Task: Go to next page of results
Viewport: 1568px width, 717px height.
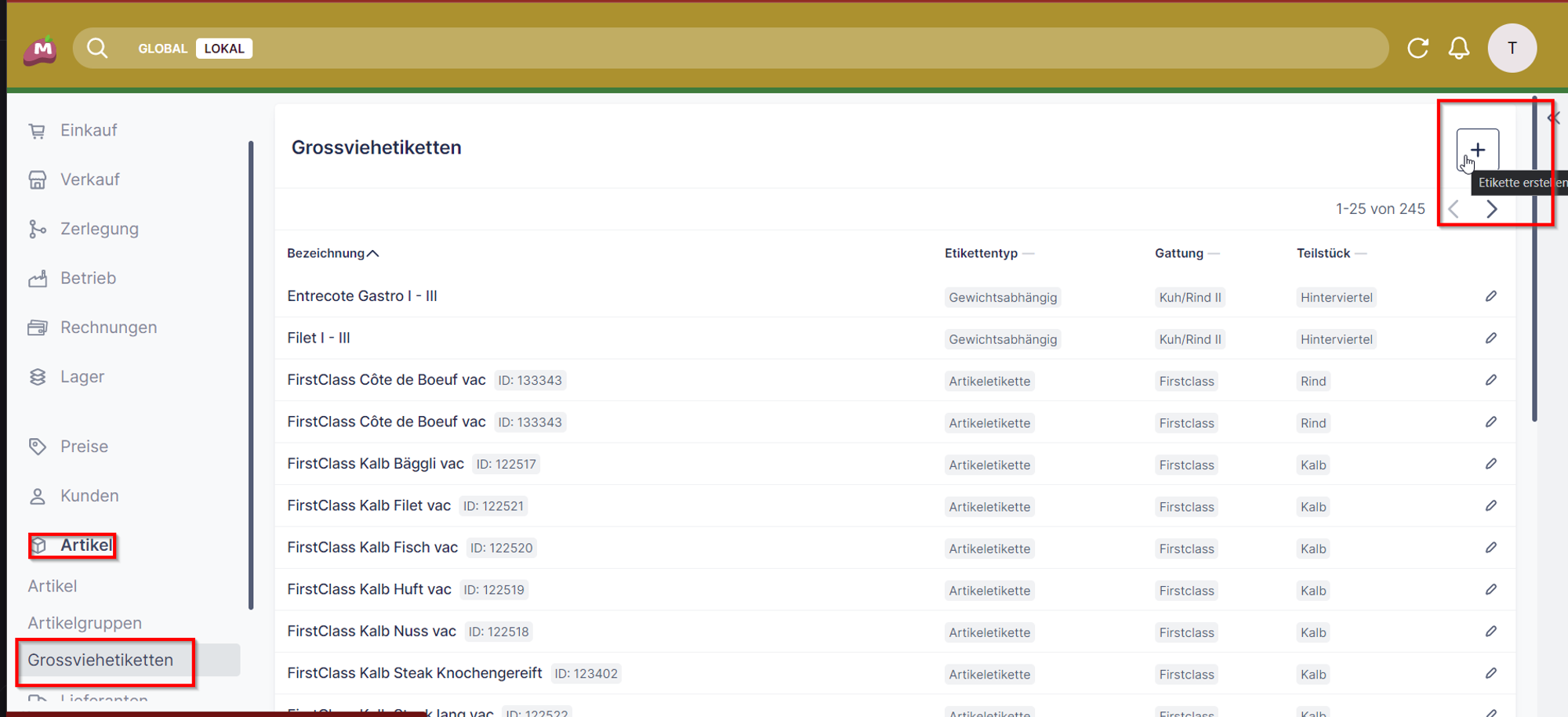Action: tap(1491, 209)
